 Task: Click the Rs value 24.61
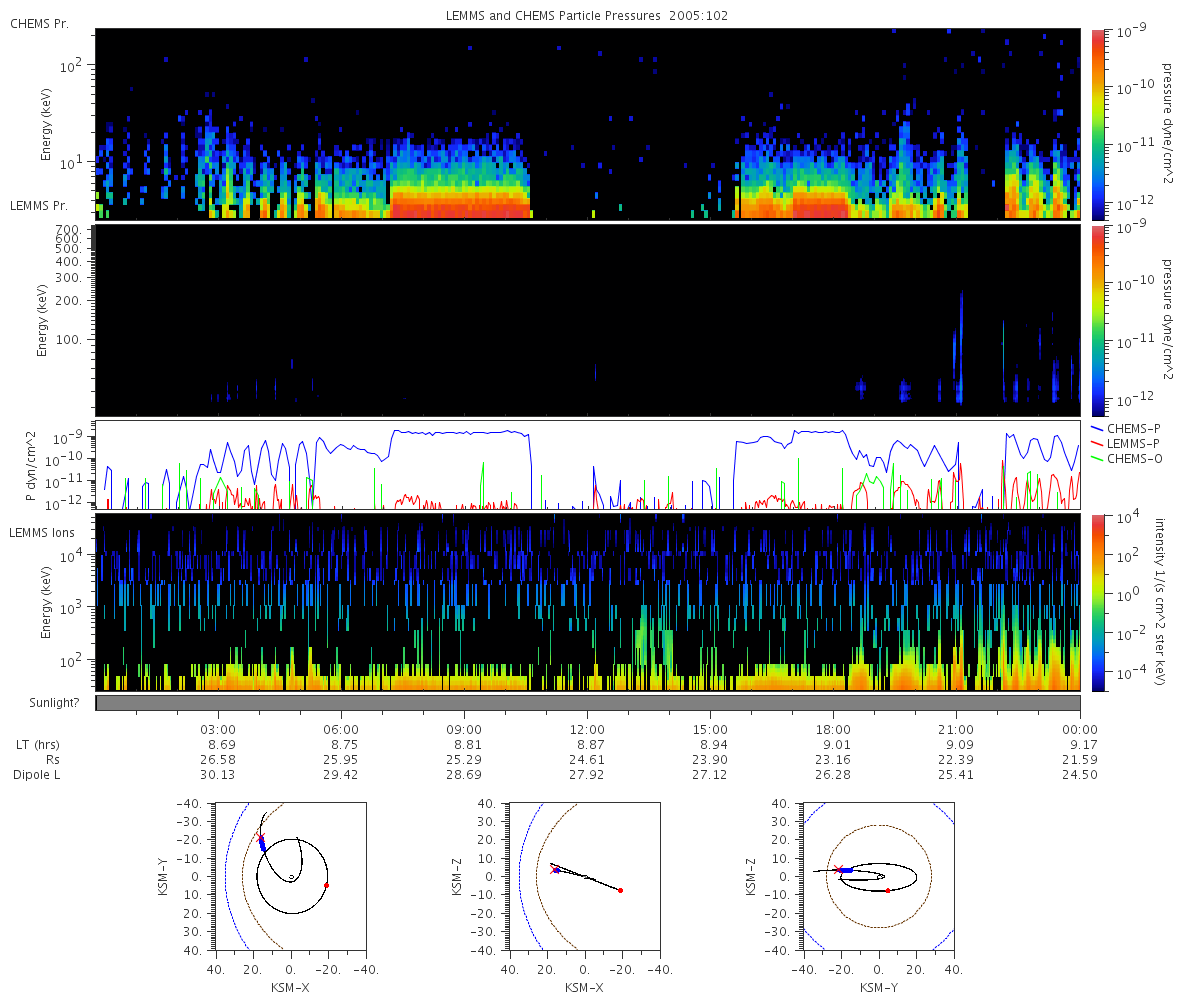[x=587, y=760]
